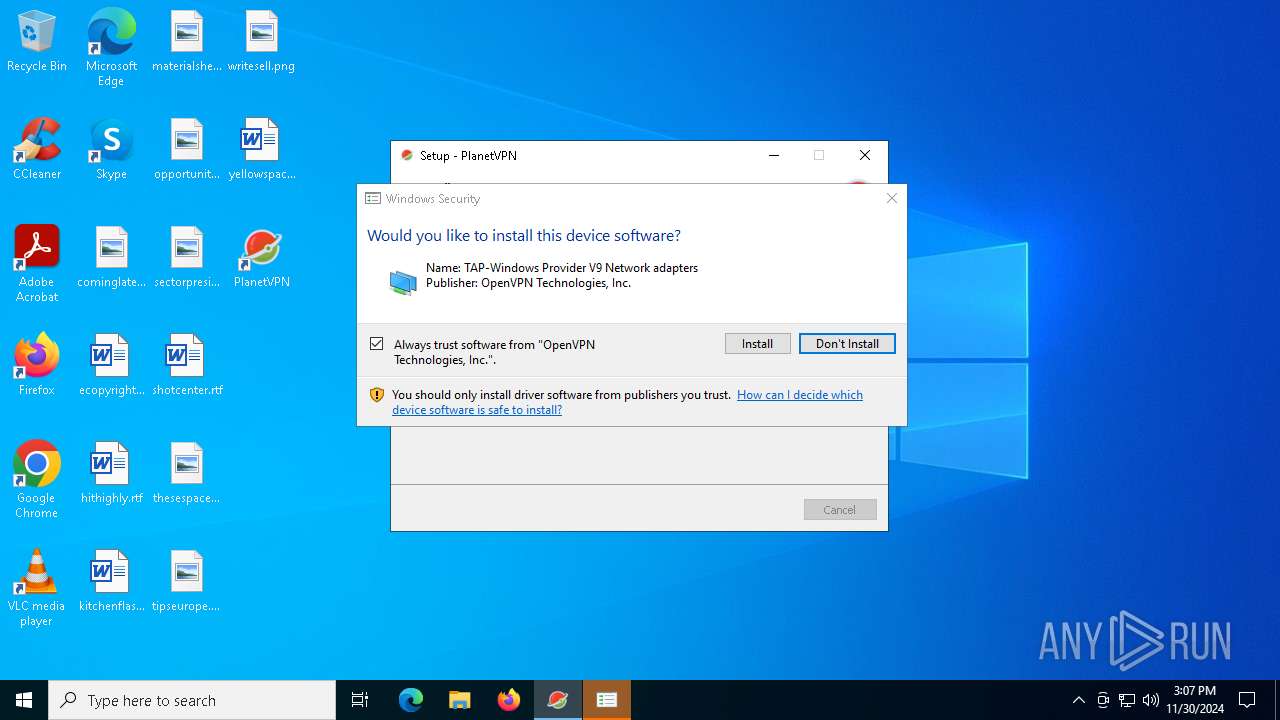The width and height of the screenshot is (1280, 720).
Task: Switch to PlanetVPN setup taskbar item
Action: point(558,700)
